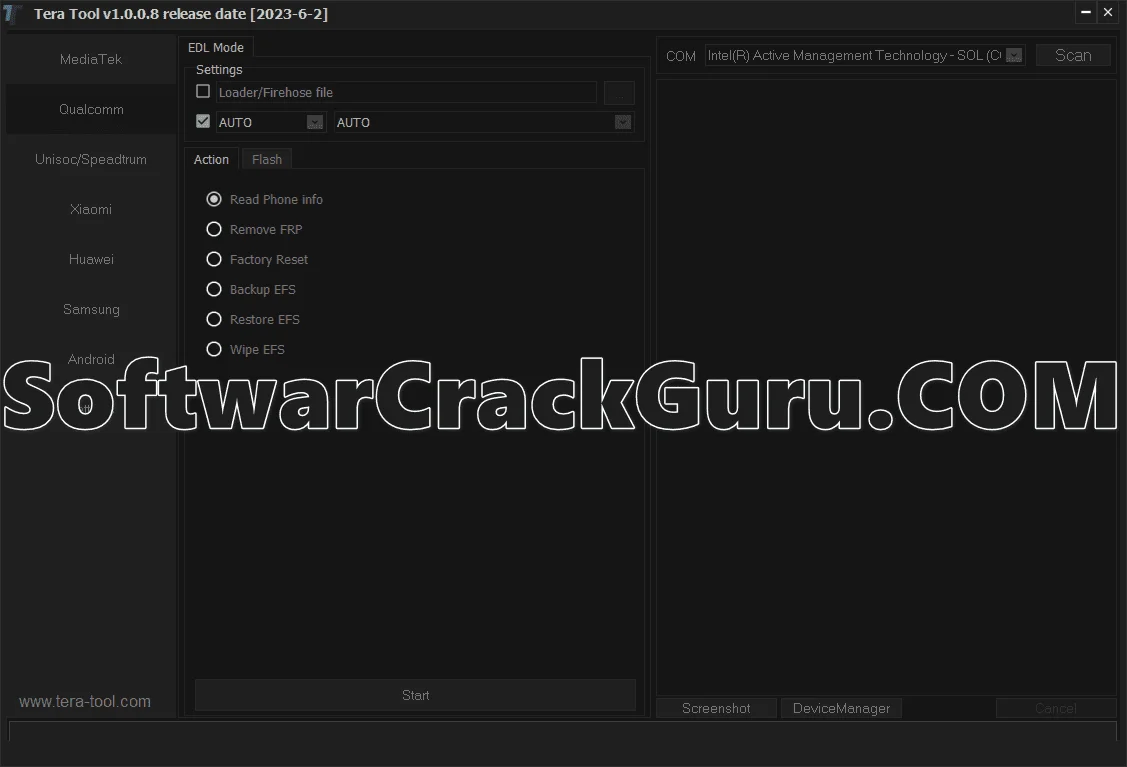Select the Backup EFS option
The height and width of the screenshot is (767, 1127).
(251, 289)
